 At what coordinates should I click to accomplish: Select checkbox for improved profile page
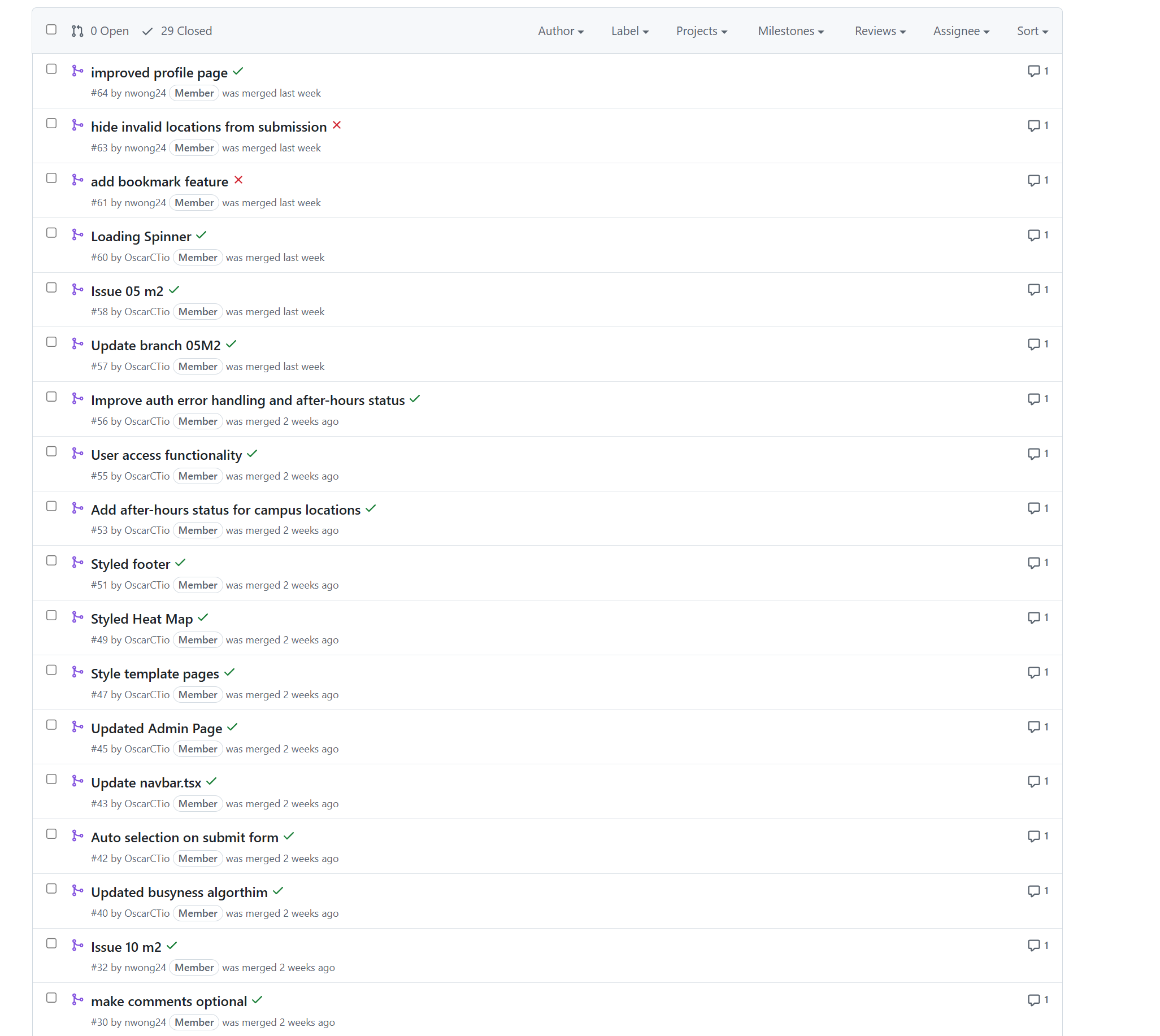(51, 69)
